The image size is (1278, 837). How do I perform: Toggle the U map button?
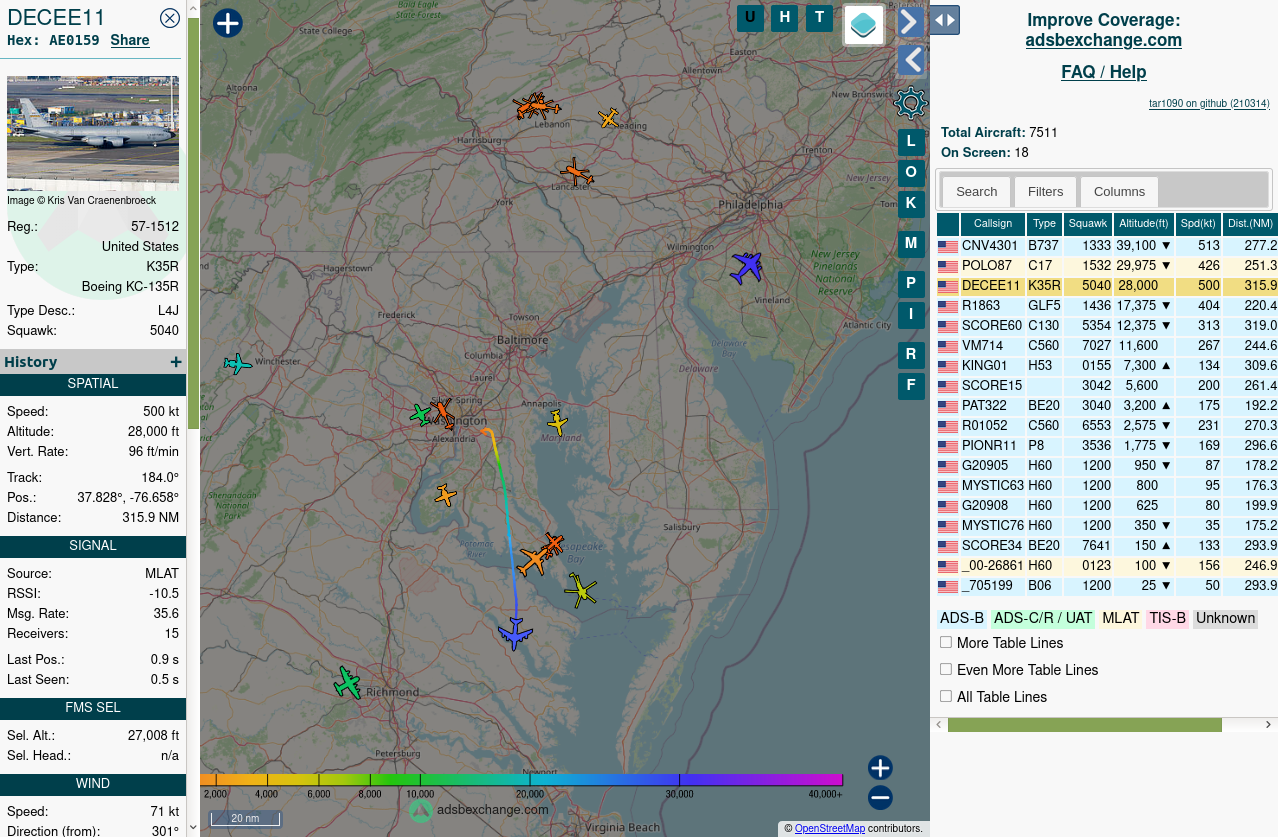(750, 18)
